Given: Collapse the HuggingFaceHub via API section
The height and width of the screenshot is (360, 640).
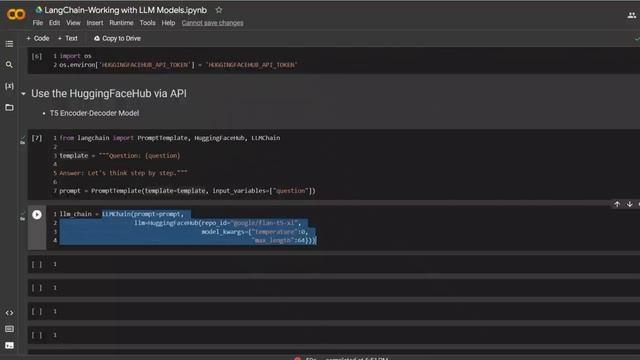Looking at the screenshot, I should 23,94.
